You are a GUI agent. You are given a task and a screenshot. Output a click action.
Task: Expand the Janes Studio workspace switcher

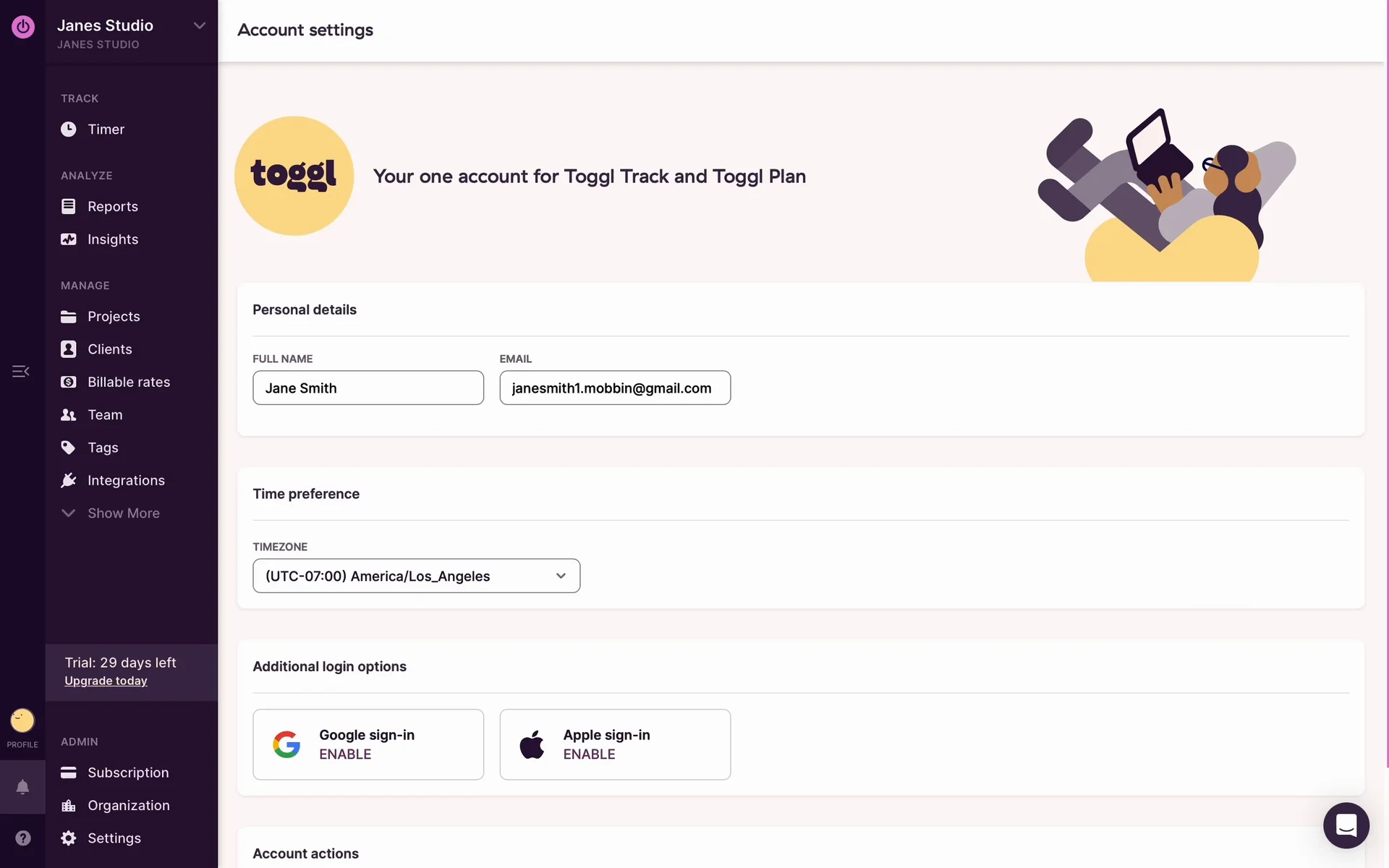[x=199, y=26]
